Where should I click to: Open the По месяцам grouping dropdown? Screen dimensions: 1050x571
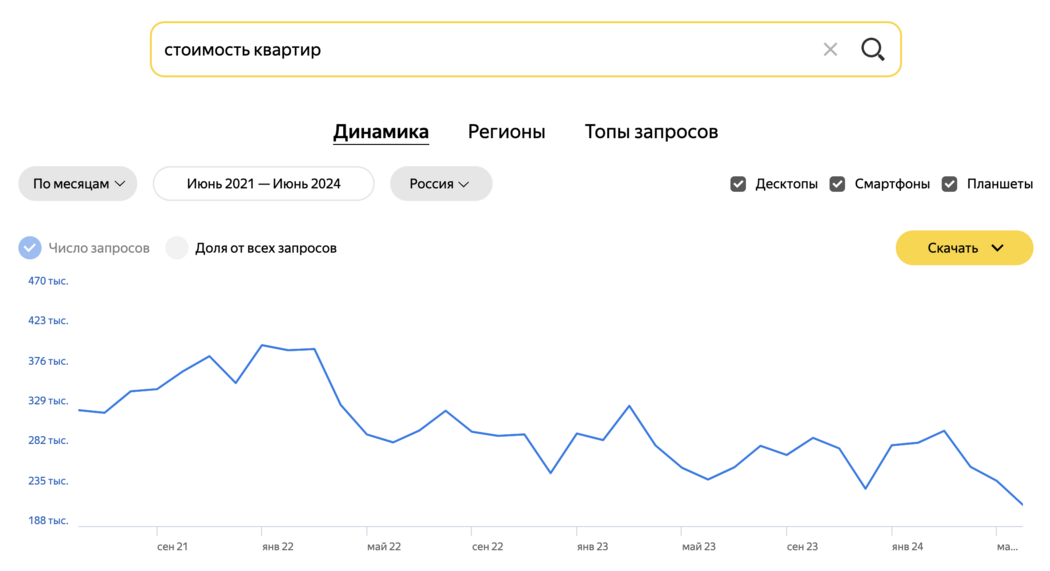click(x=78, y=183)
